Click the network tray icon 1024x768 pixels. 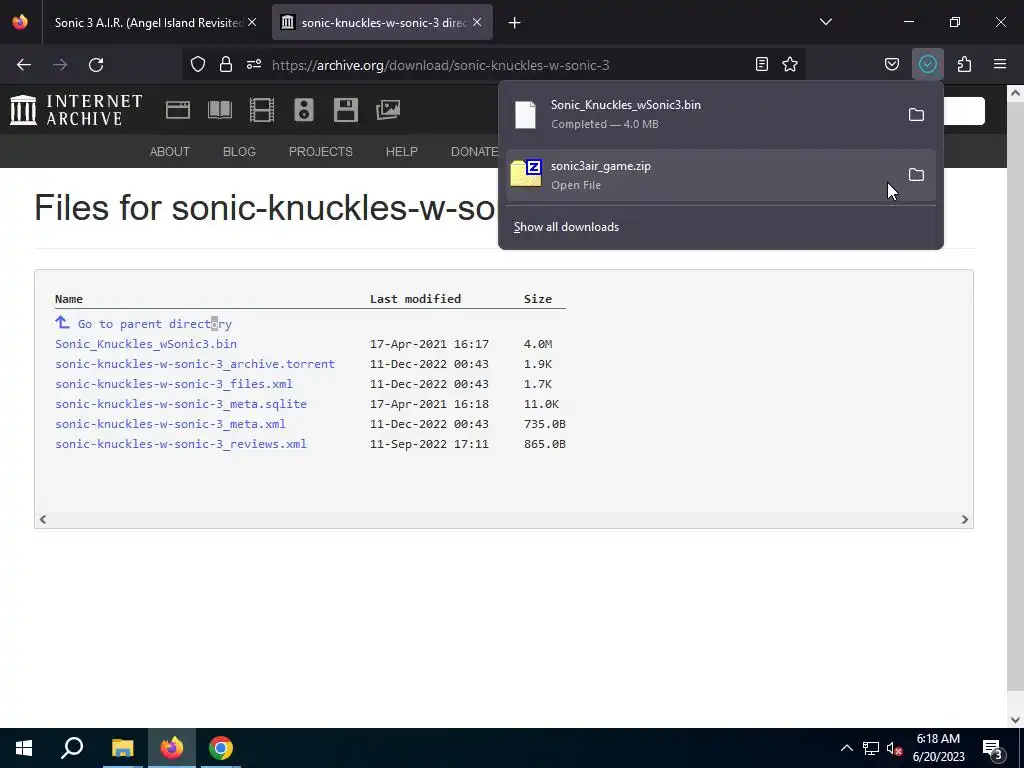click(871, 748)
